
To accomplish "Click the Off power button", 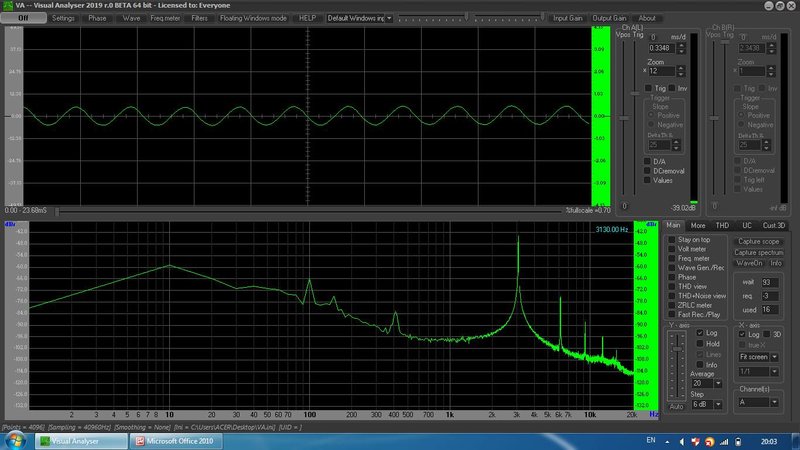I will pos(23,18).
